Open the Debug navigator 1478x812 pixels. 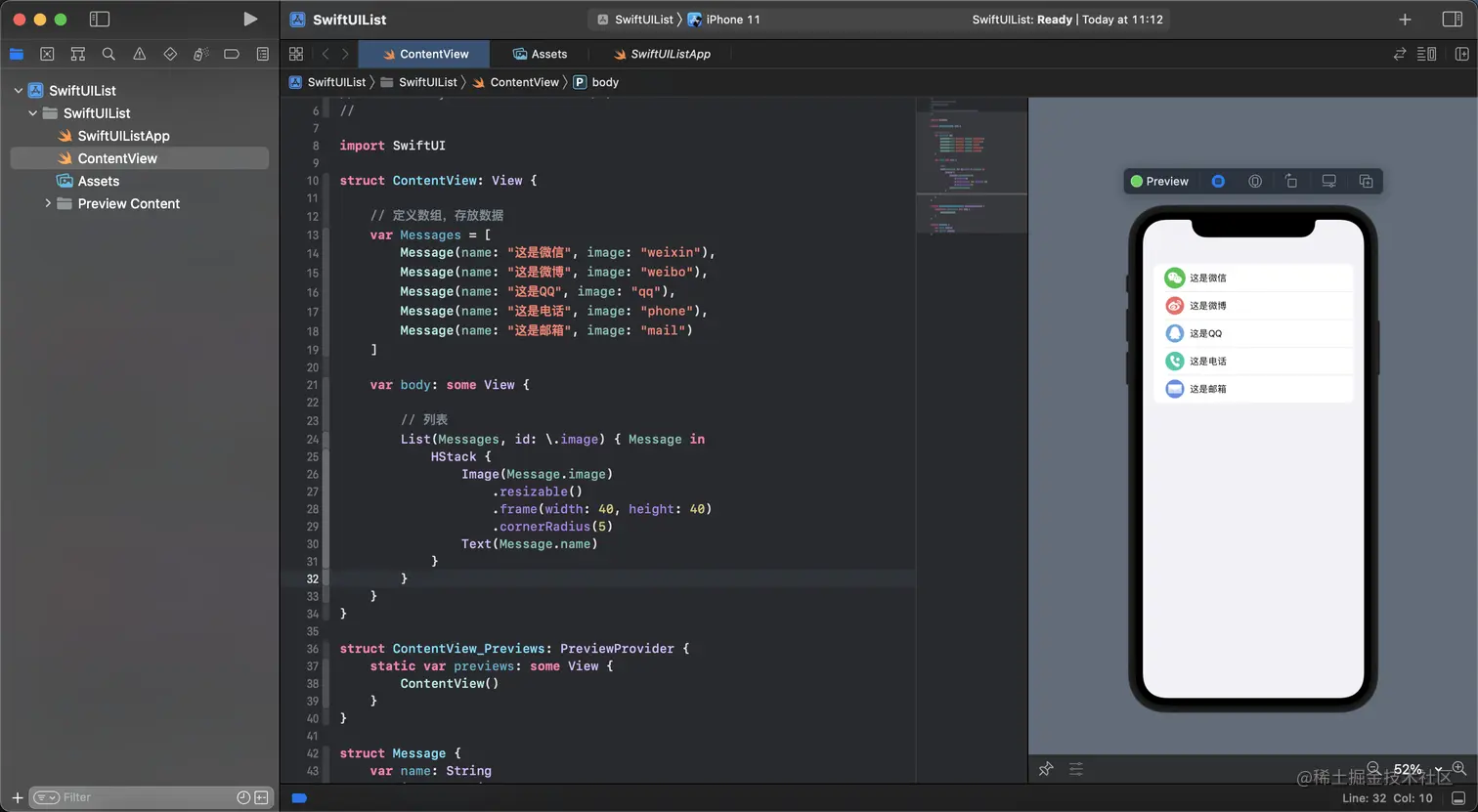click(200, 54)
